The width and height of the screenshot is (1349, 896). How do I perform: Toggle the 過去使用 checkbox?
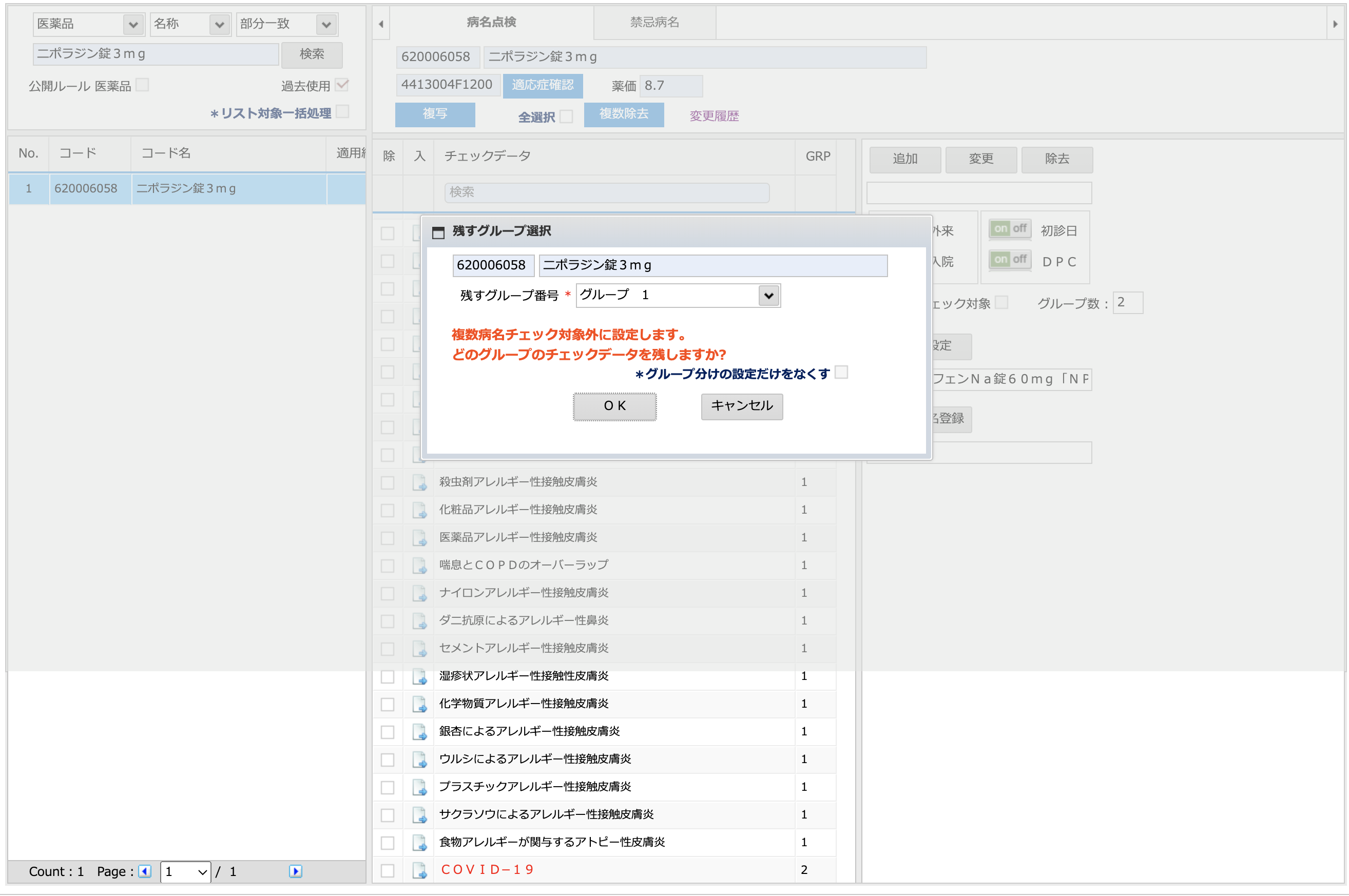point(342,85)
